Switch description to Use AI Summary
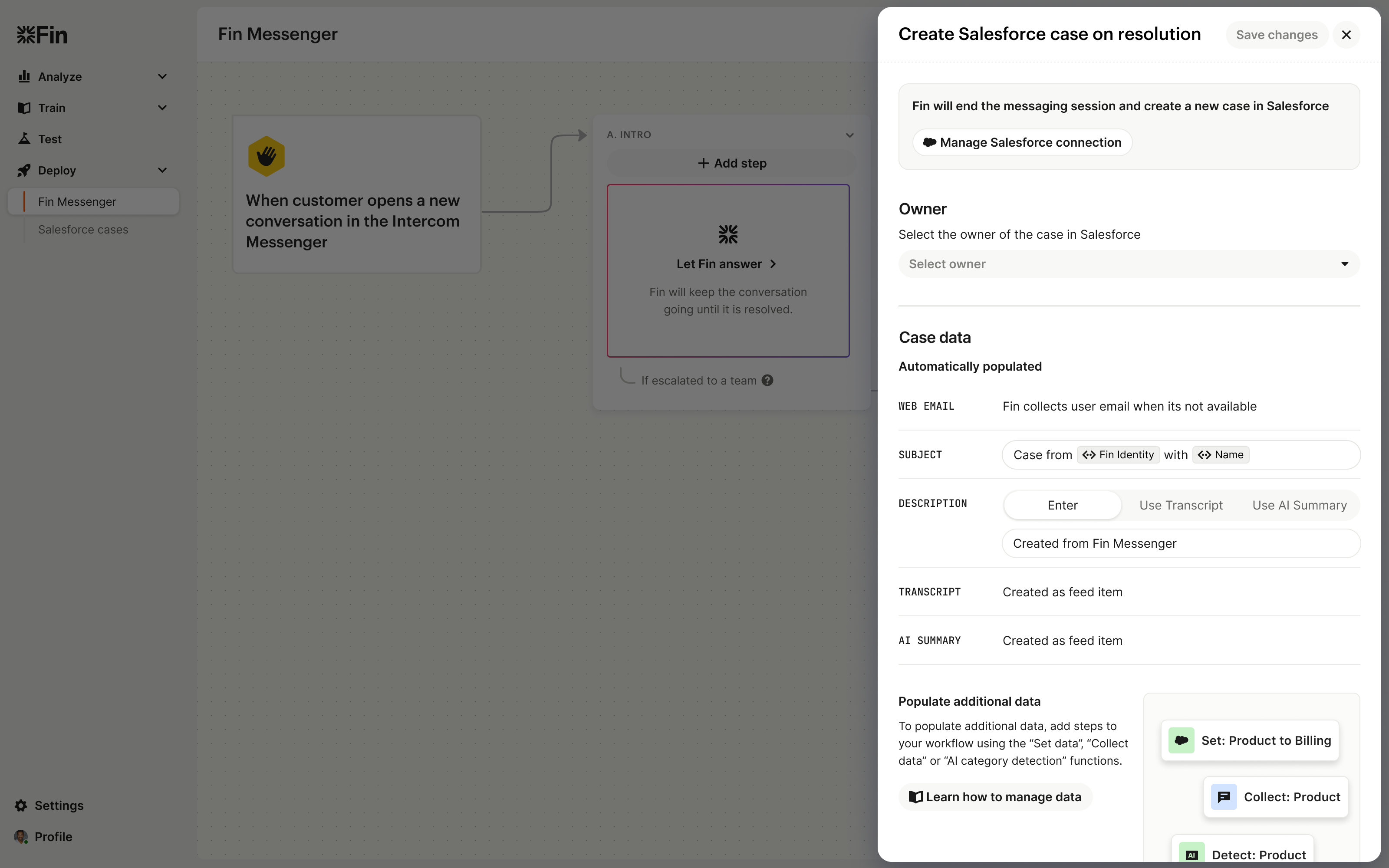 [1299, 505]
